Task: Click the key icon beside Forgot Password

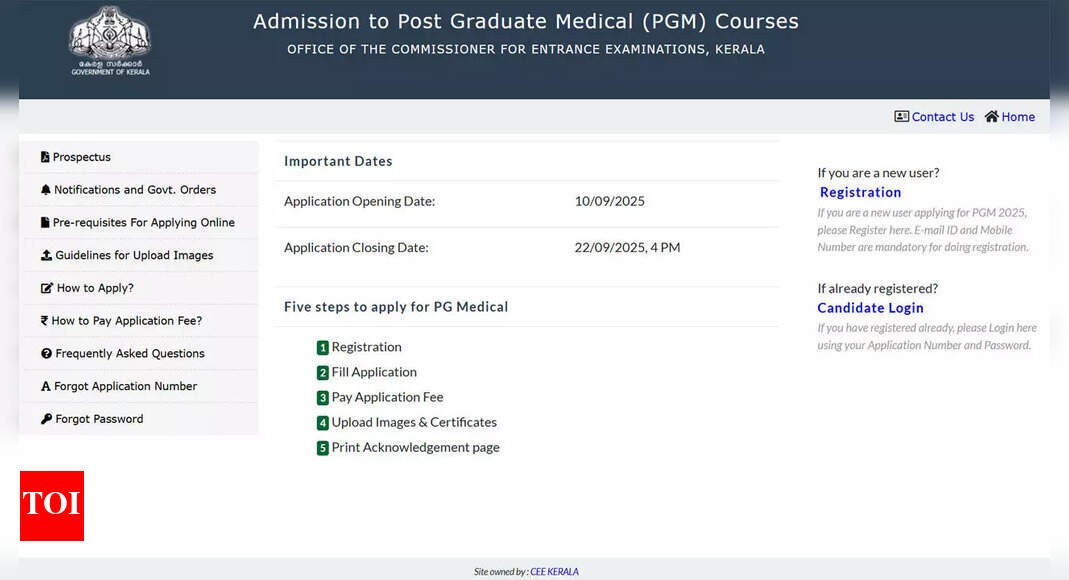Action: click(x=46, y=418)
